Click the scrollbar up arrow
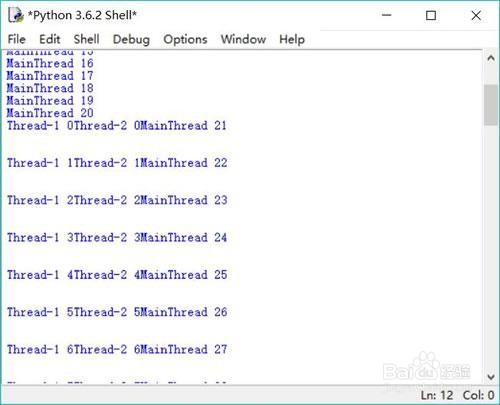Screen dimensions: 500x405 pos(491,59)
